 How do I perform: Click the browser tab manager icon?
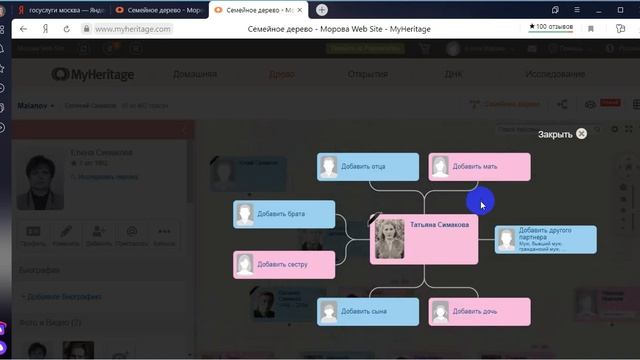pyautogui.click(x=555, y=10)
